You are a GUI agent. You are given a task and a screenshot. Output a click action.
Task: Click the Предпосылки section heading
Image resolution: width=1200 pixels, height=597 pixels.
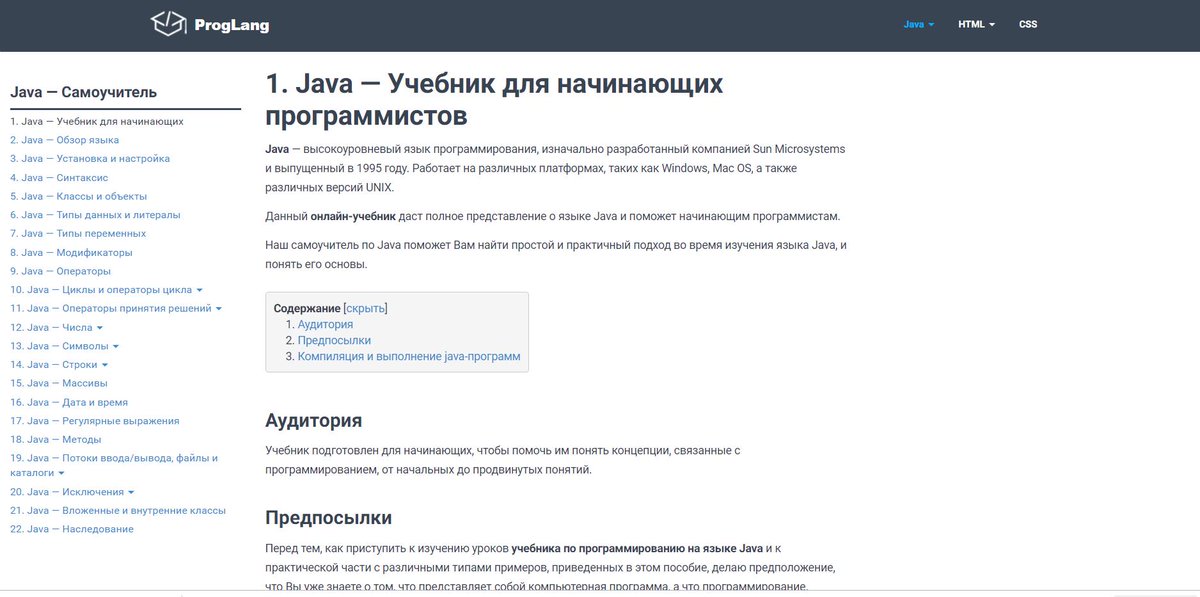tap(328, 518)
